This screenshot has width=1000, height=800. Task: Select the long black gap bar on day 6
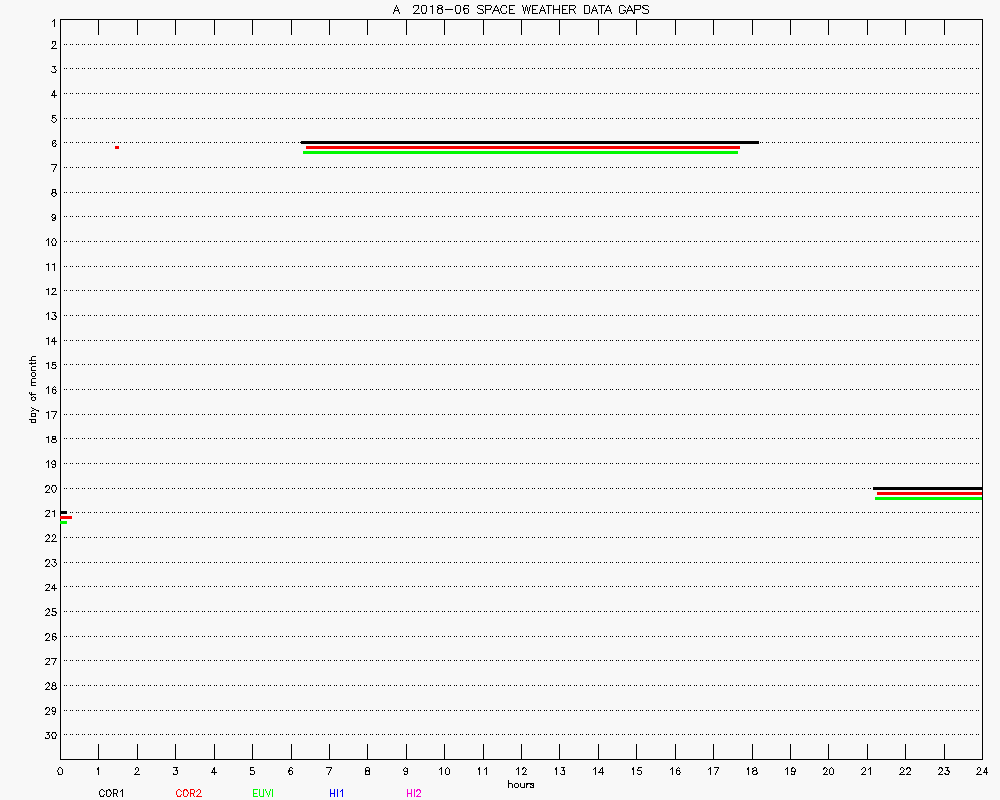(530, 142)
